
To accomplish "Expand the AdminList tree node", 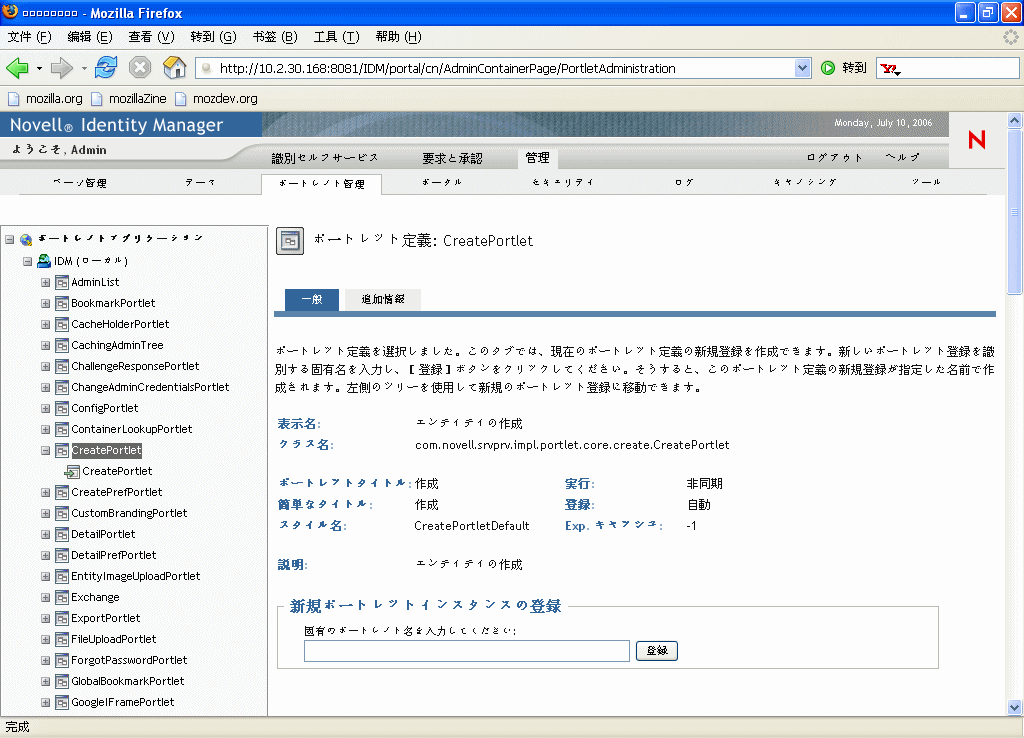I will [44, 282].
